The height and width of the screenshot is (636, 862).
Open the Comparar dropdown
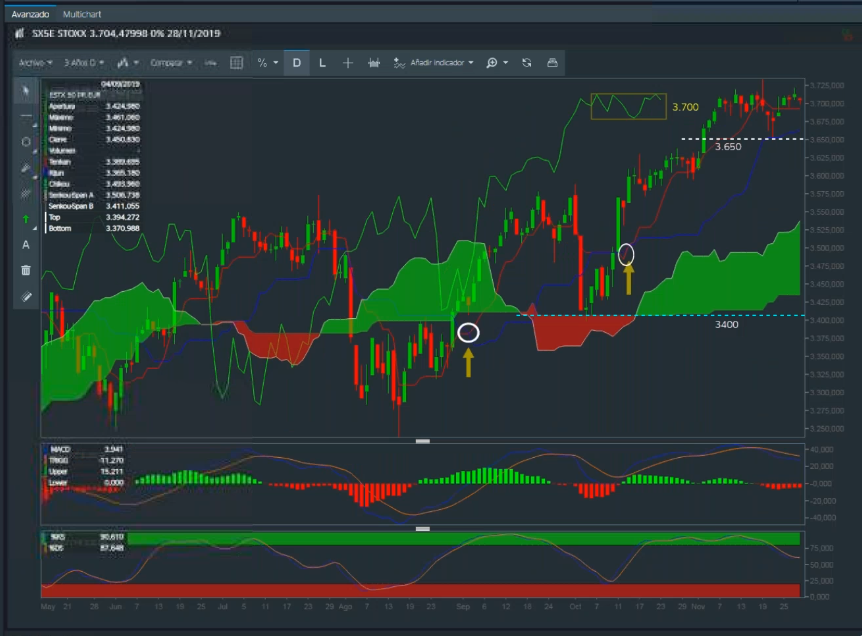[171, 62]
